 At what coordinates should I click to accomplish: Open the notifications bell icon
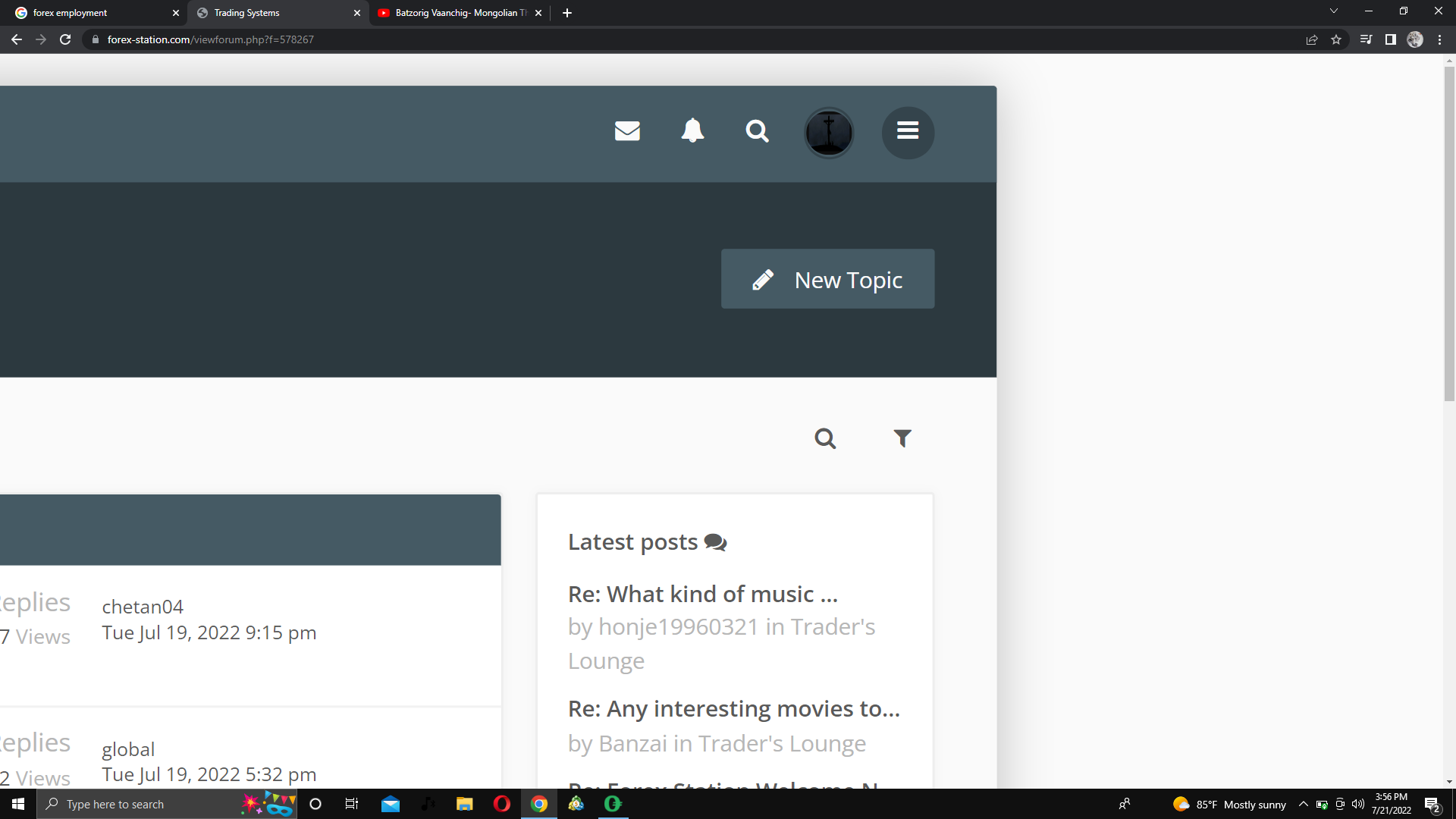pos(692,131)
